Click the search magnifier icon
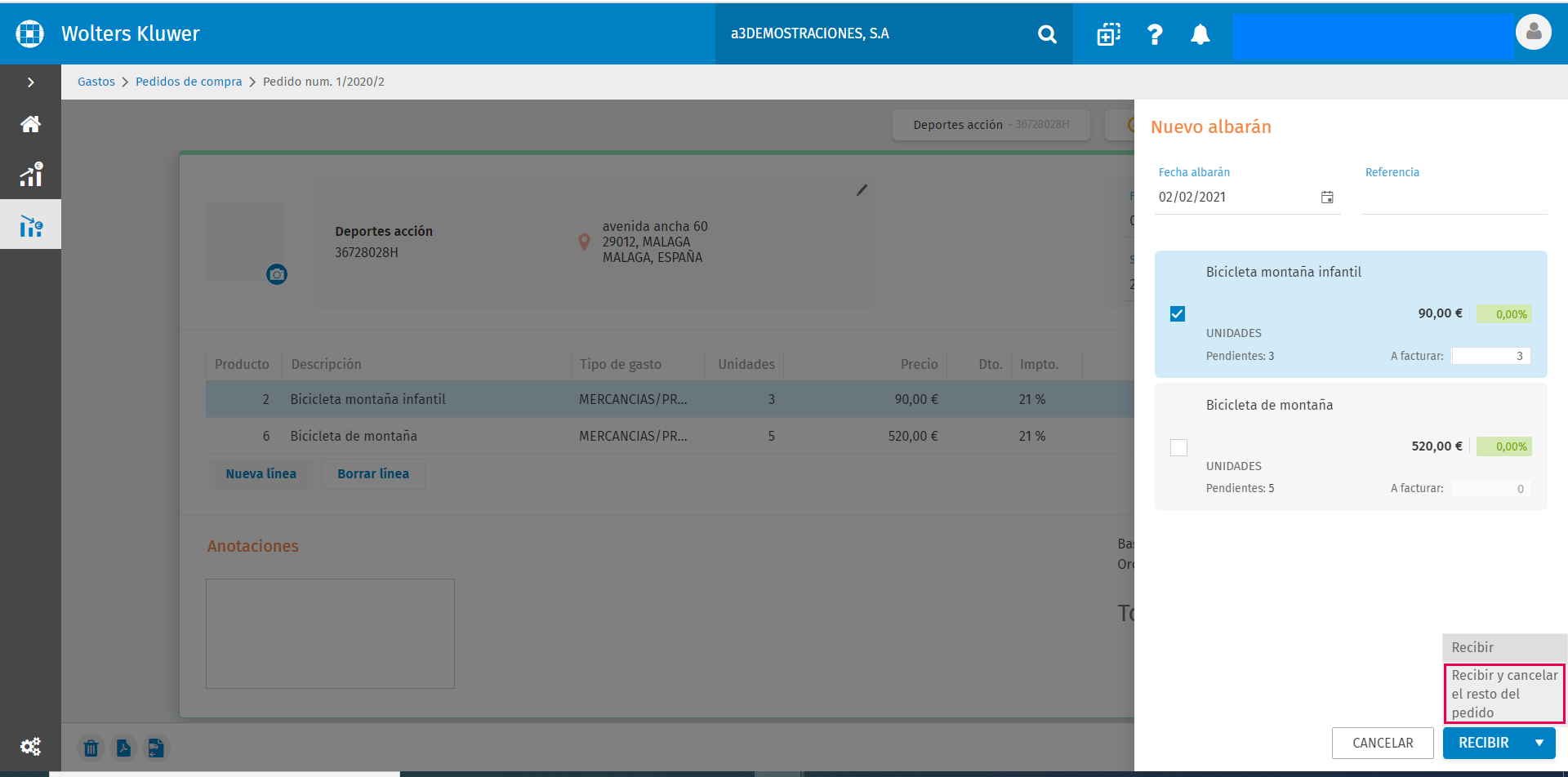The image size is (1568, 777). pyautogui.click(x=1047, y=34)
